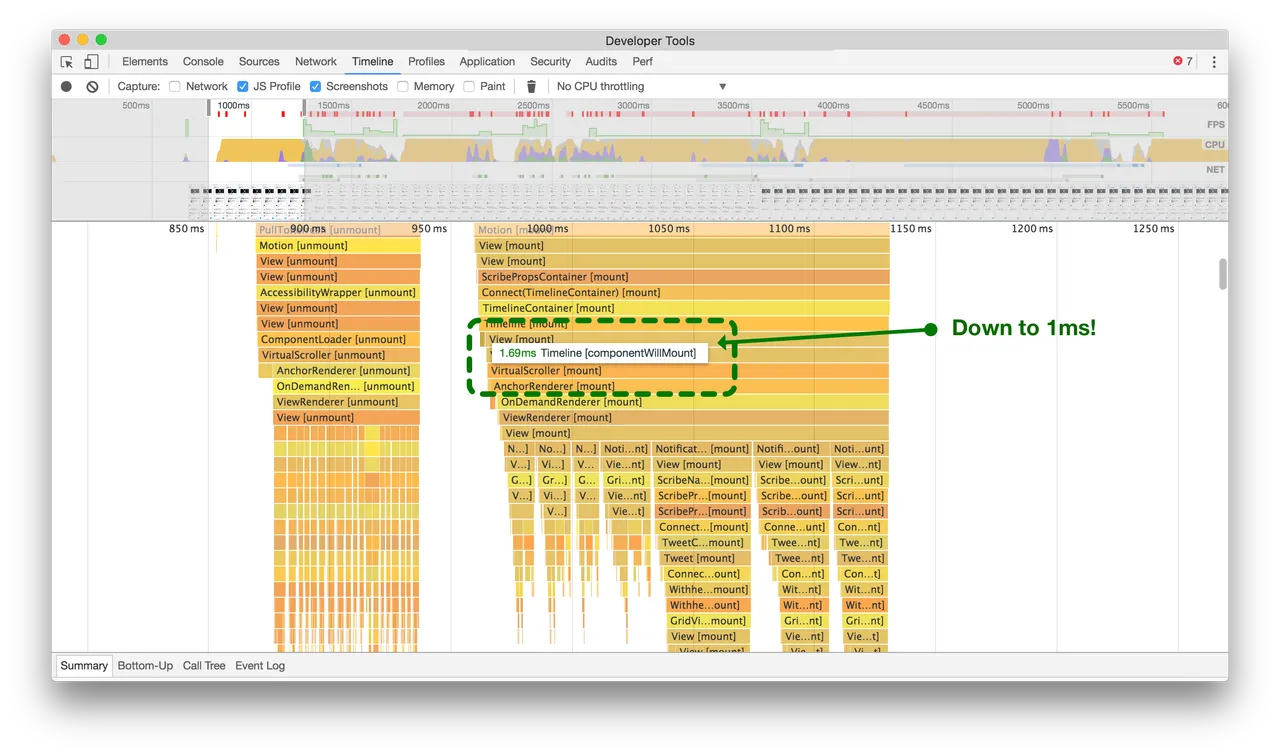Open the console error count badge showing 7

[x=1182, y=61]
